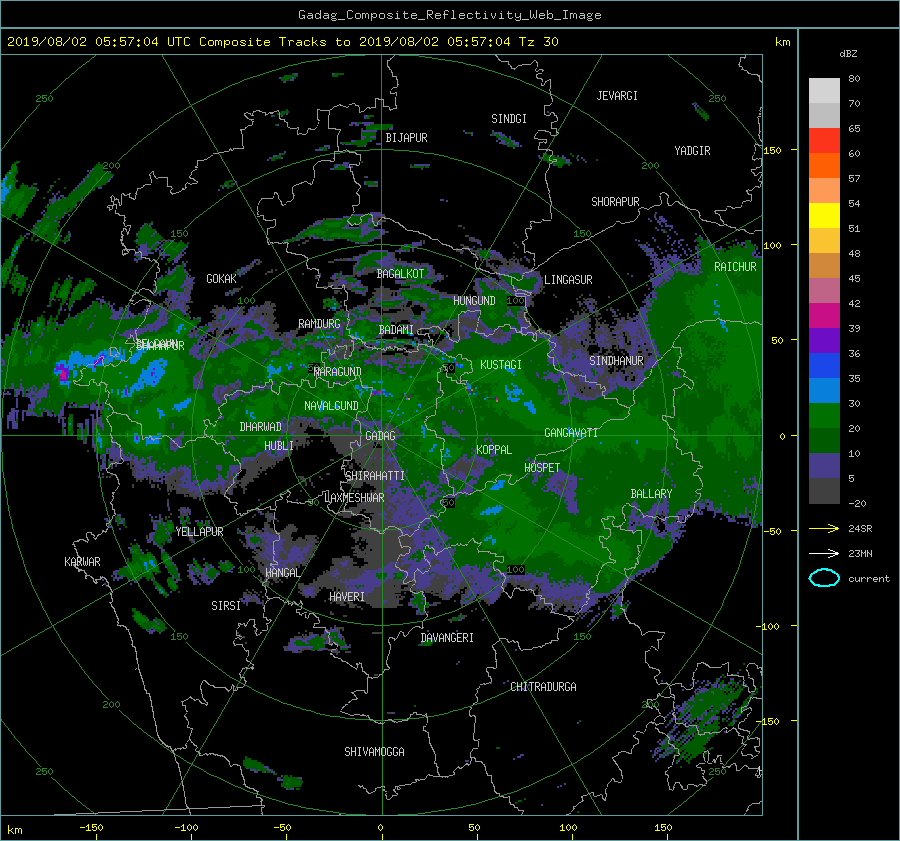Image resolution: width=900 pixels, height=841 pixels.
Task: Click the UTC Composite Tracks timestamp header
Action: 282,42
